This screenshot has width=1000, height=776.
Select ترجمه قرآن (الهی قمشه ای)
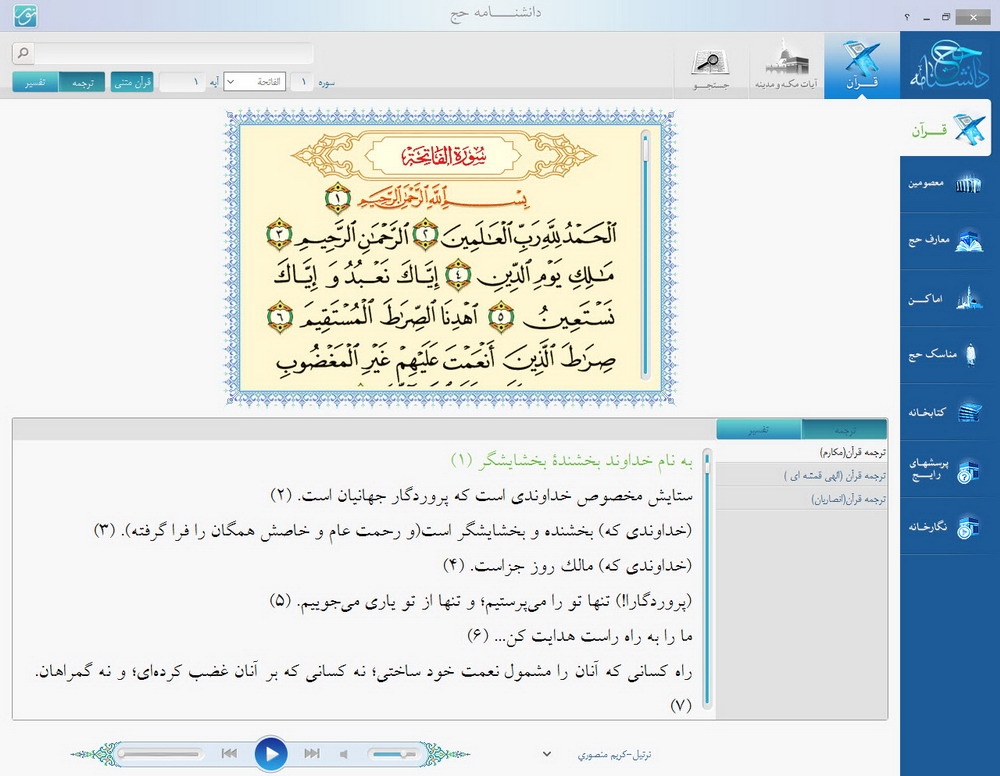(x=802, y=476)
